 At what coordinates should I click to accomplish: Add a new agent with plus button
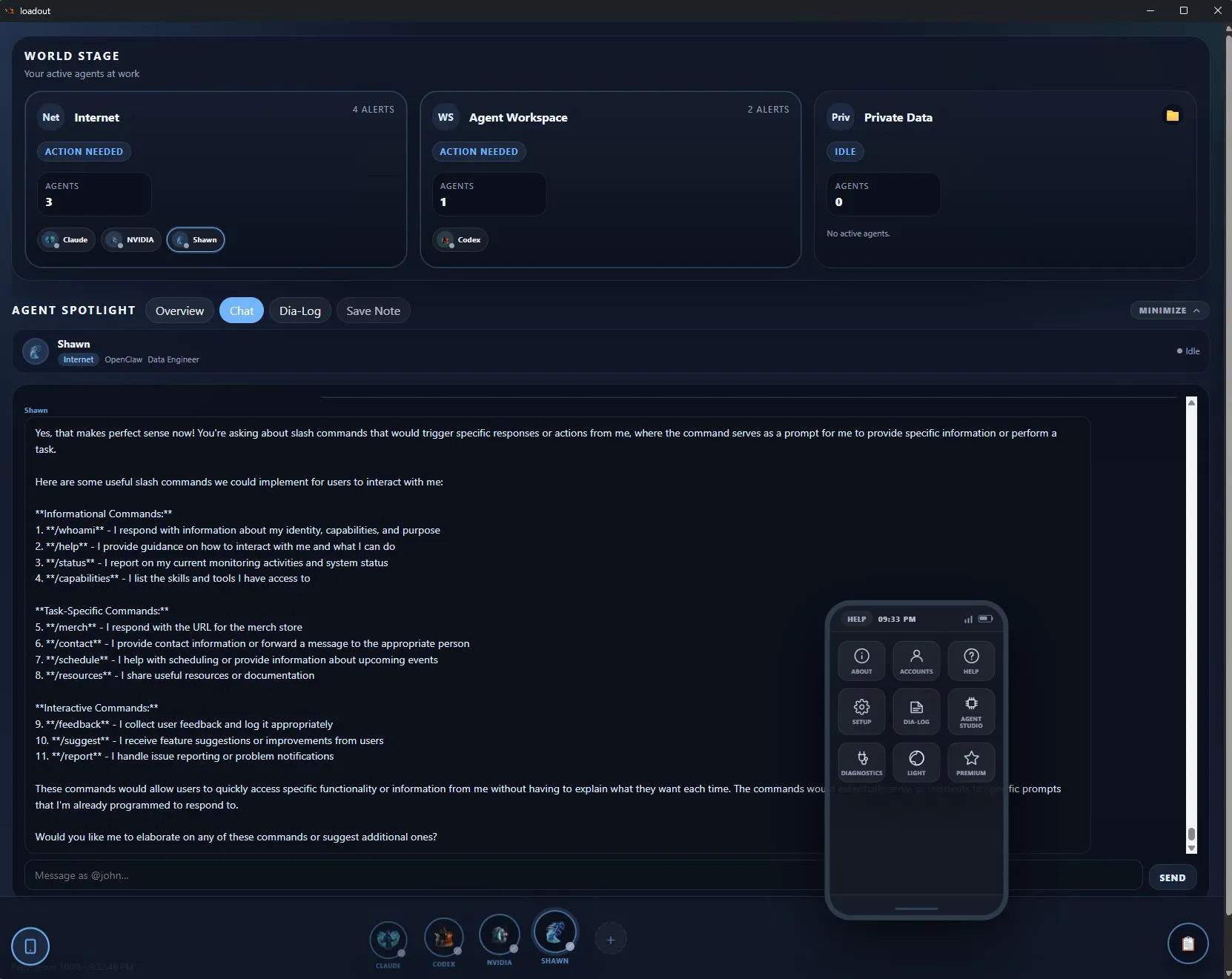click(611, 940)
